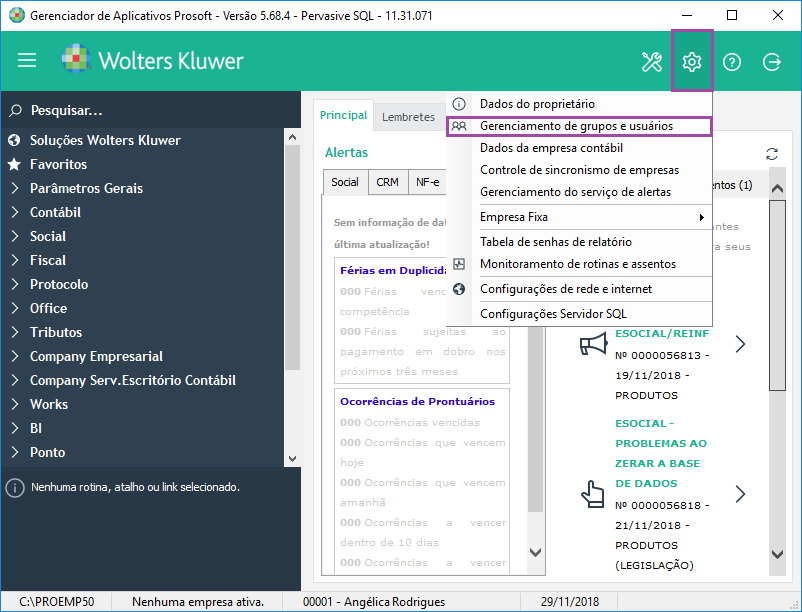
Task: Switch to the Lembretes tab
Action: (408, 117)
